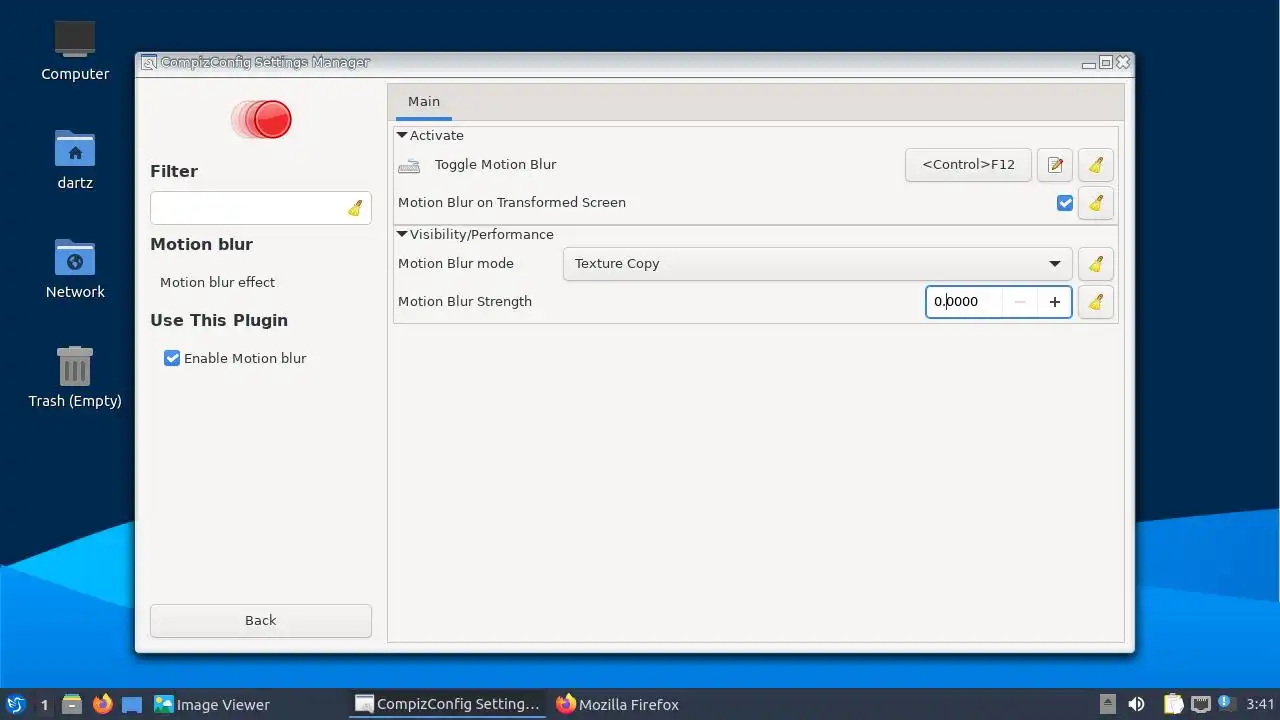Image resolution: width=1280 pixels, height=720 pixels.
Task: Decrease Motion Blur Strength with minus button
Action: pyautogui.click(x=1019, y=302)
